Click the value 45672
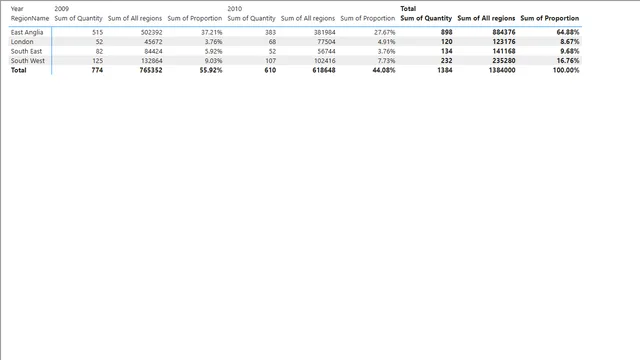 click(x=153, y=42)
